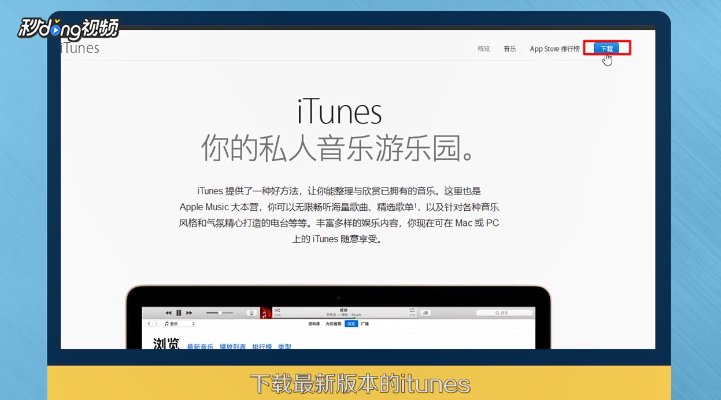Viewport: 721px width, 400px height.
Task: Select the 为你推荐 For You tab
Action: pyautogui.click(x=333, y=324)
